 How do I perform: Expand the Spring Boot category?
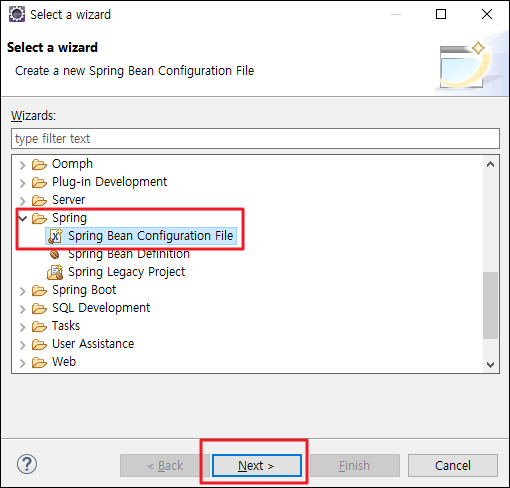click(22, 291)
